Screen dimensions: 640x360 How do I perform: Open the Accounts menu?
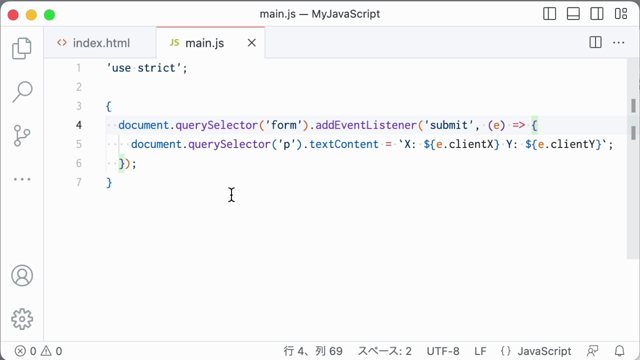click(x=22, y=276)
